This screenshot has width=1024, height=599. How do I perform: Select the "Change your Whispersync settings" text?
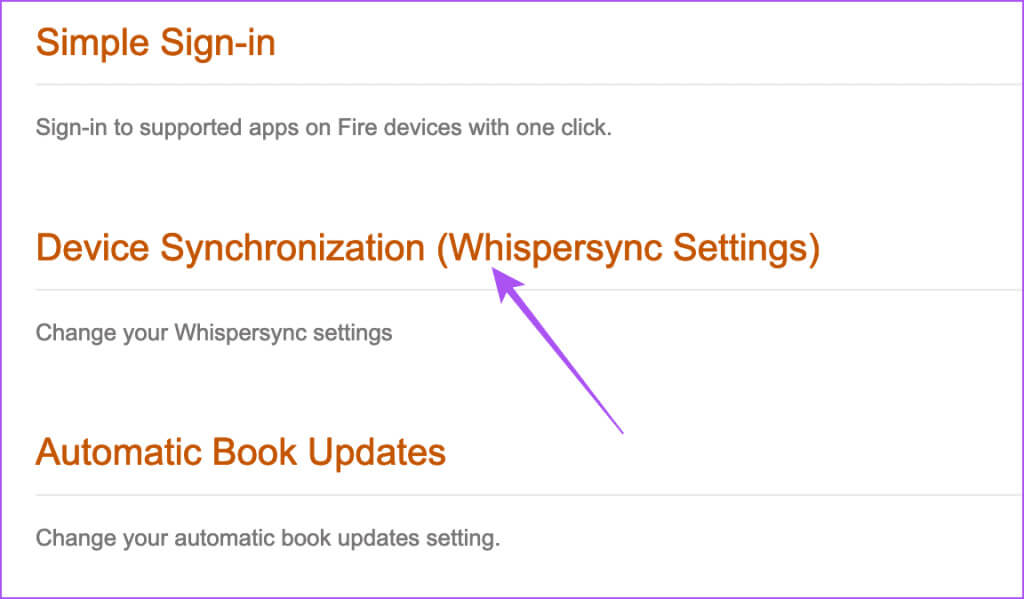213,332
